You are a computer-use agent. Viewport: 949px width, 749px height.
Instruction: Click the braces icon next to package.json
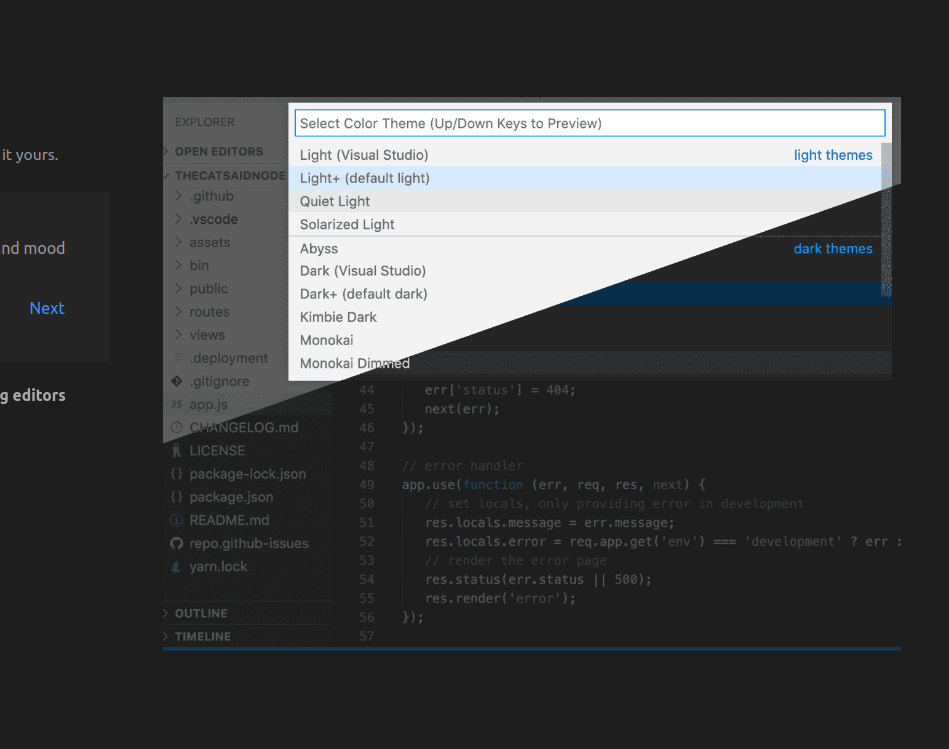click(178, 497)
